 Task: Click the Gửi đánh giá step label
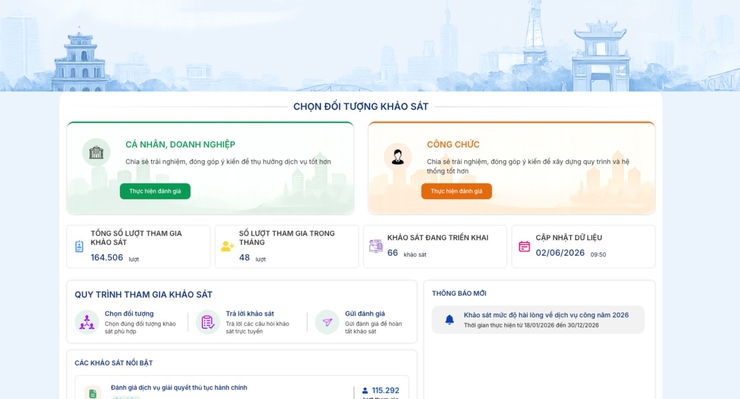(365, 314)
